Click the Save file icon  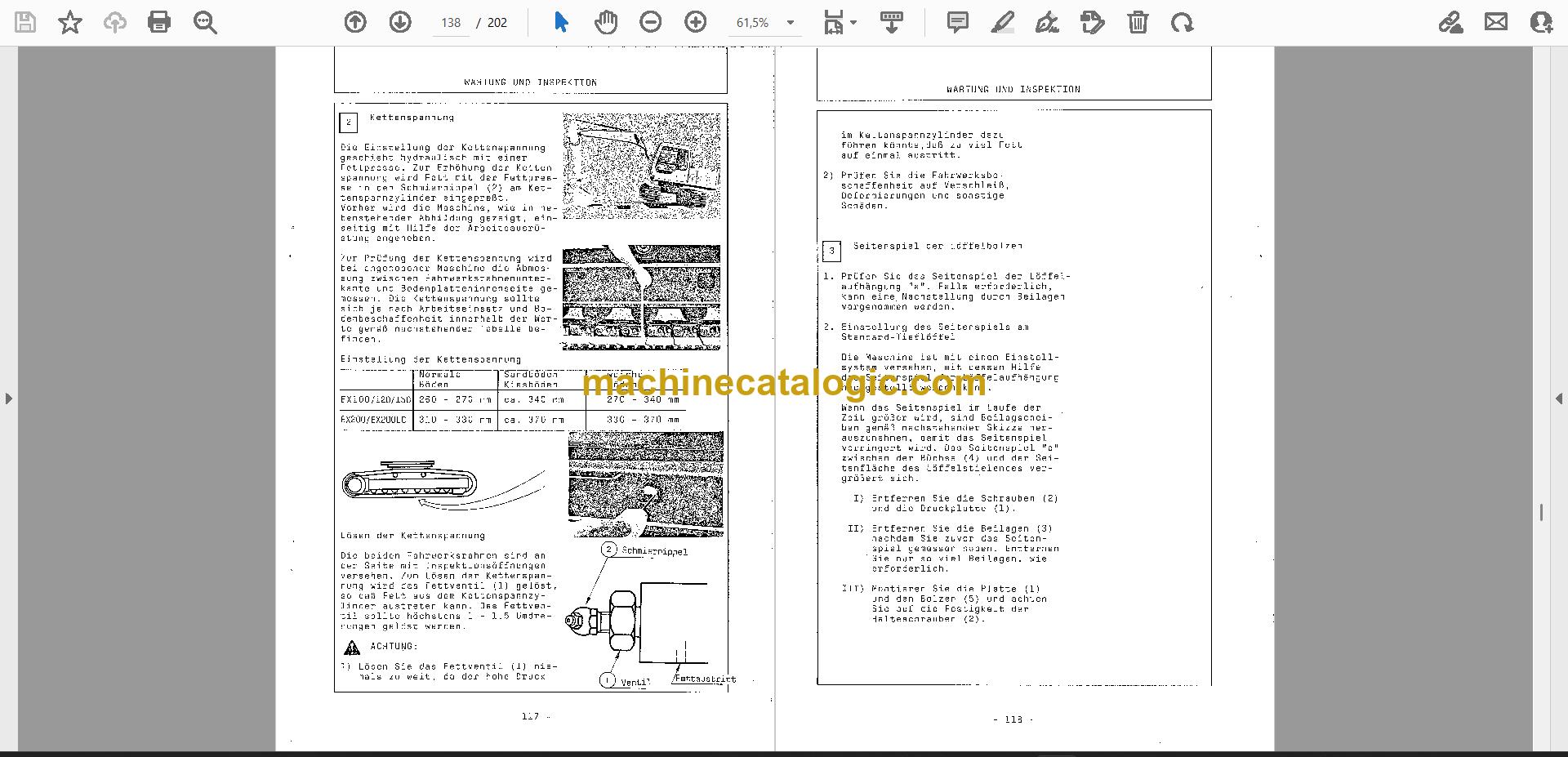pyautogui.click(x=25, y=22)
